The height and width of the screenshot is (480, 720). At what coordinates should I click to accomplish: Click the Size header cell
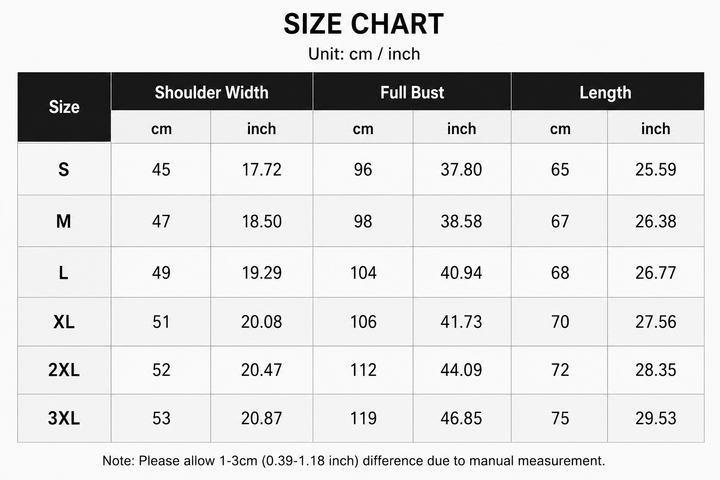tap(64, 107)
